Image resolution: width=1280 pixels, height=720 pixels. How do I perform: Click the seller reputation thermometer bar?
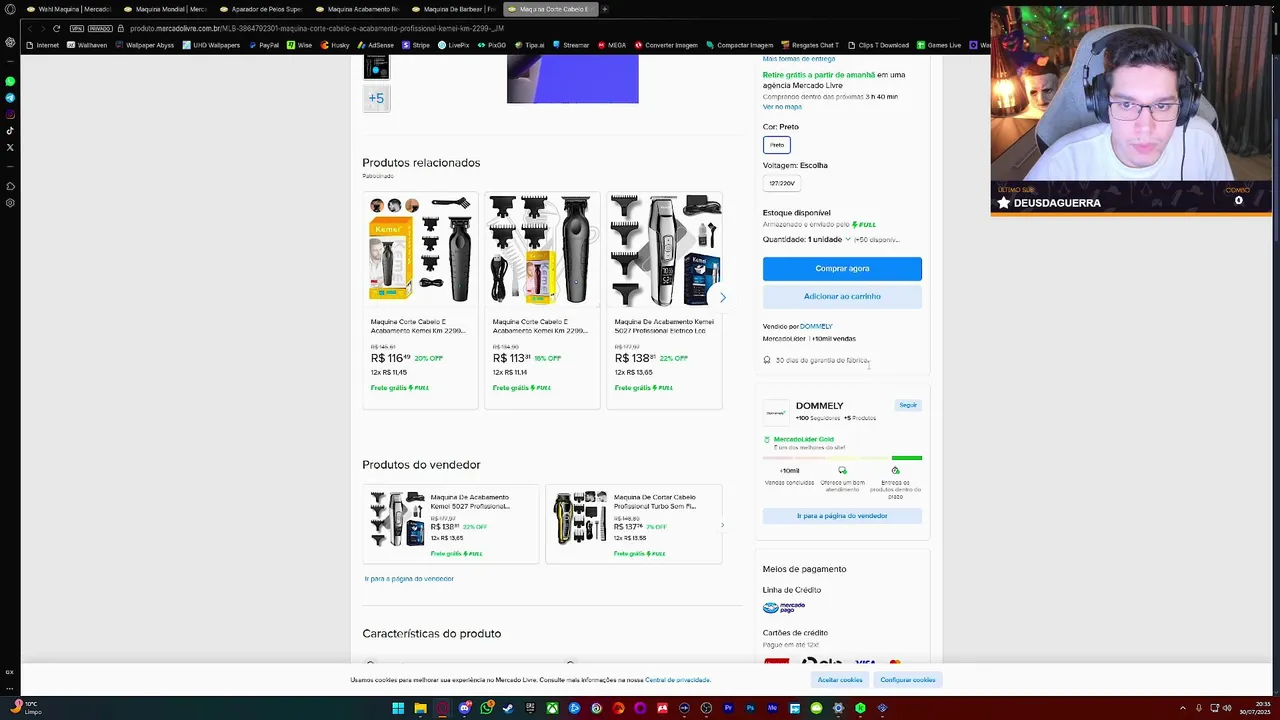coord(842,458)
